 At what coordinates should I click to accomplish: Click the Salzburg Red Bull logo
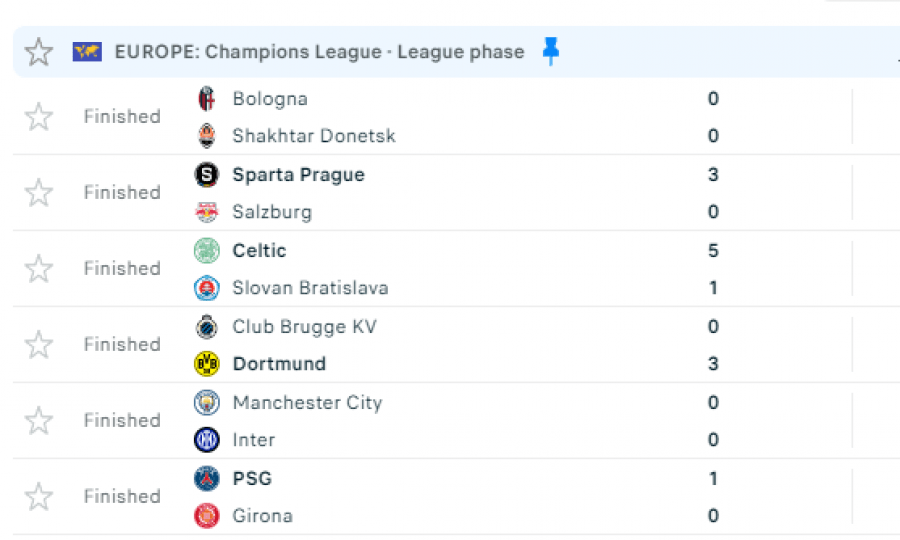click(206, 212)
